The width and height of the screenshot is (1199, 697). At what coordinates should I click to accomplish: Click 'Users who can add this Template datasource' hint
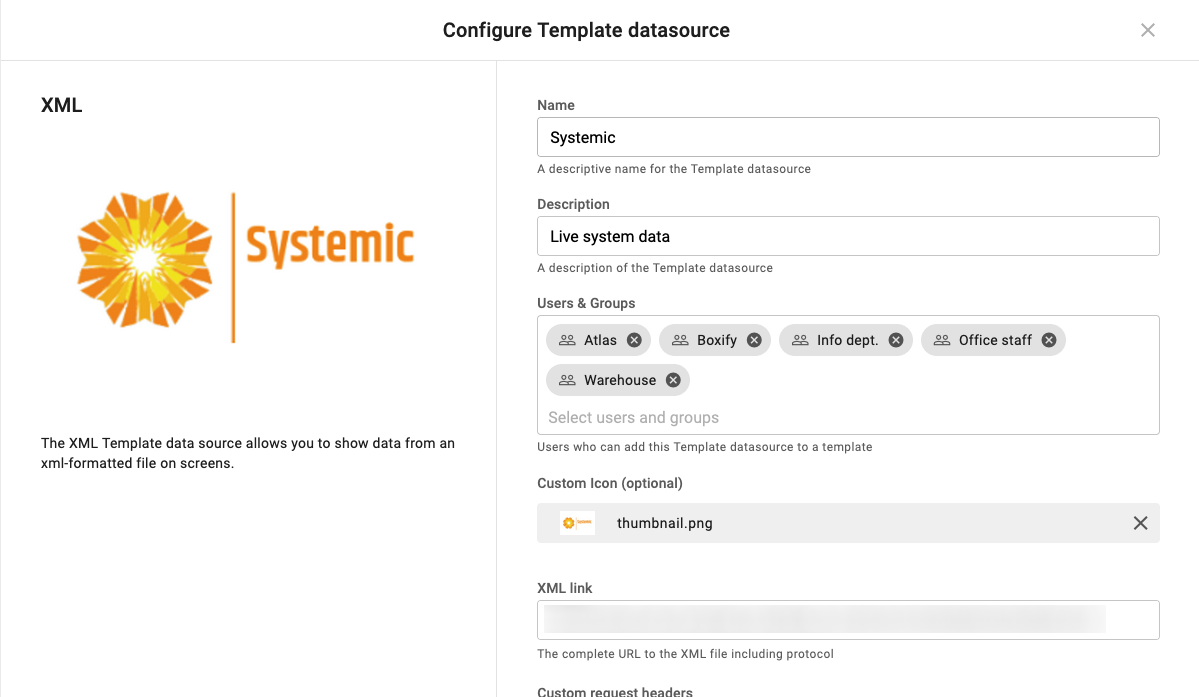click(704, 447)
